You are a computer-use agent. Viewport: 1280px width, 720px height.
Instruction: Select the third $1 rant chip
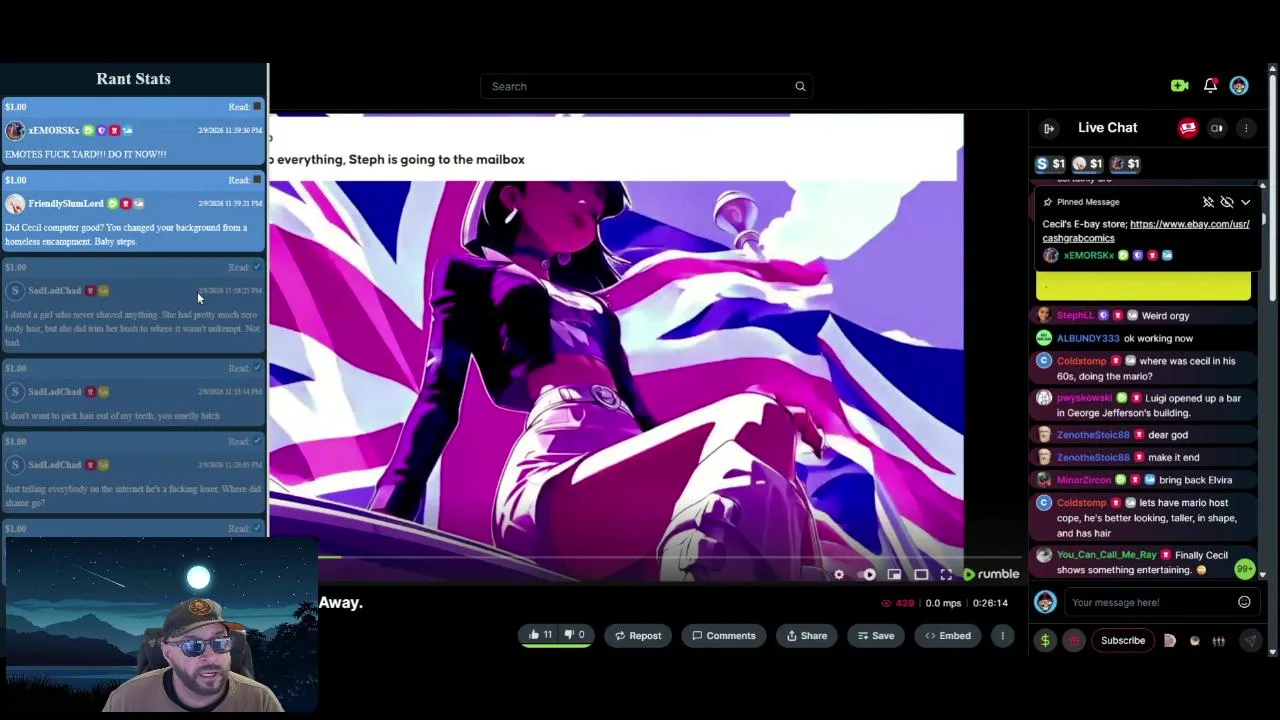pos(1125,164)
